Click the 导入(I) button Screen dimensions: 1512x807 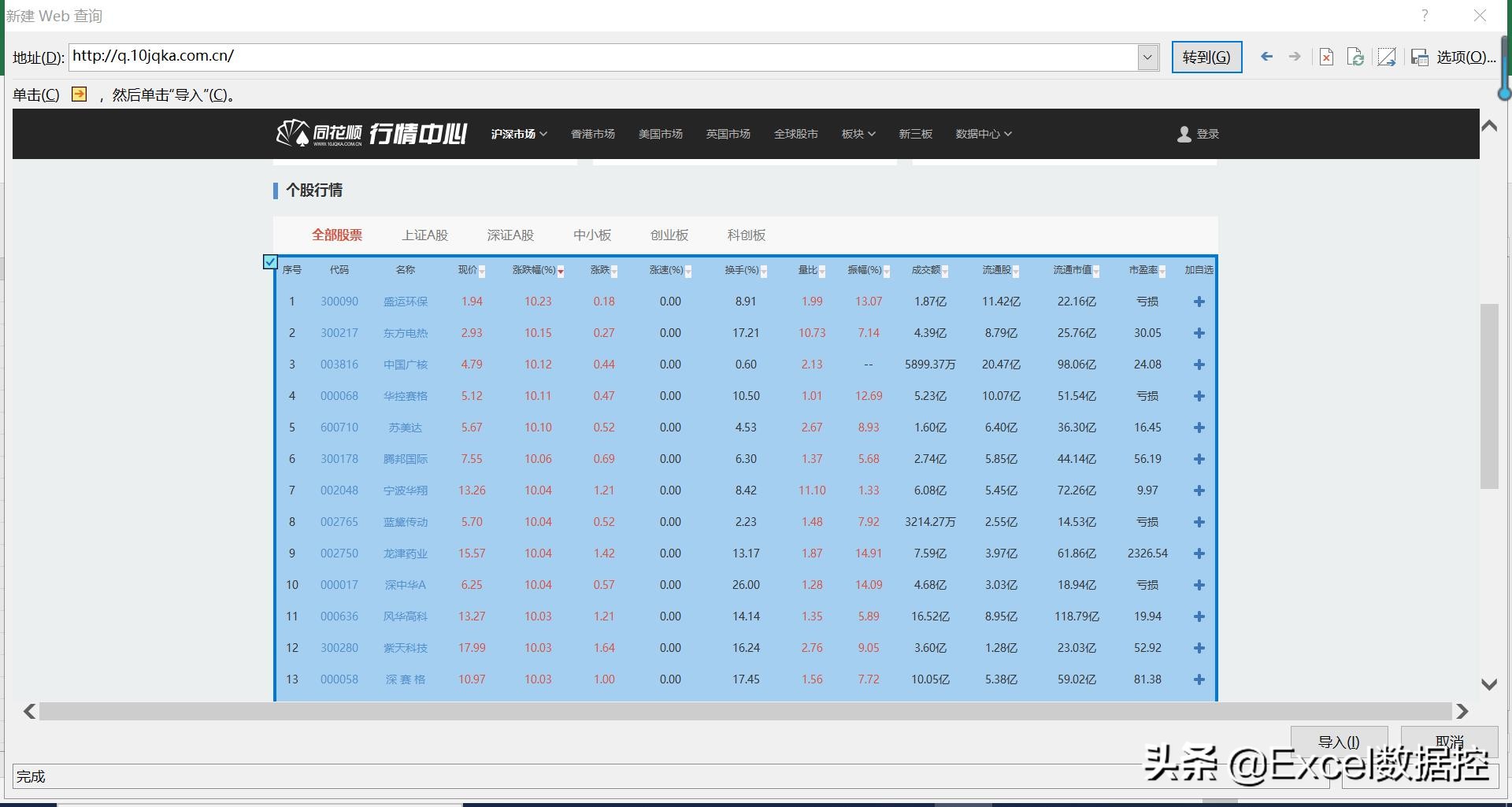[x=1339, y=742]
